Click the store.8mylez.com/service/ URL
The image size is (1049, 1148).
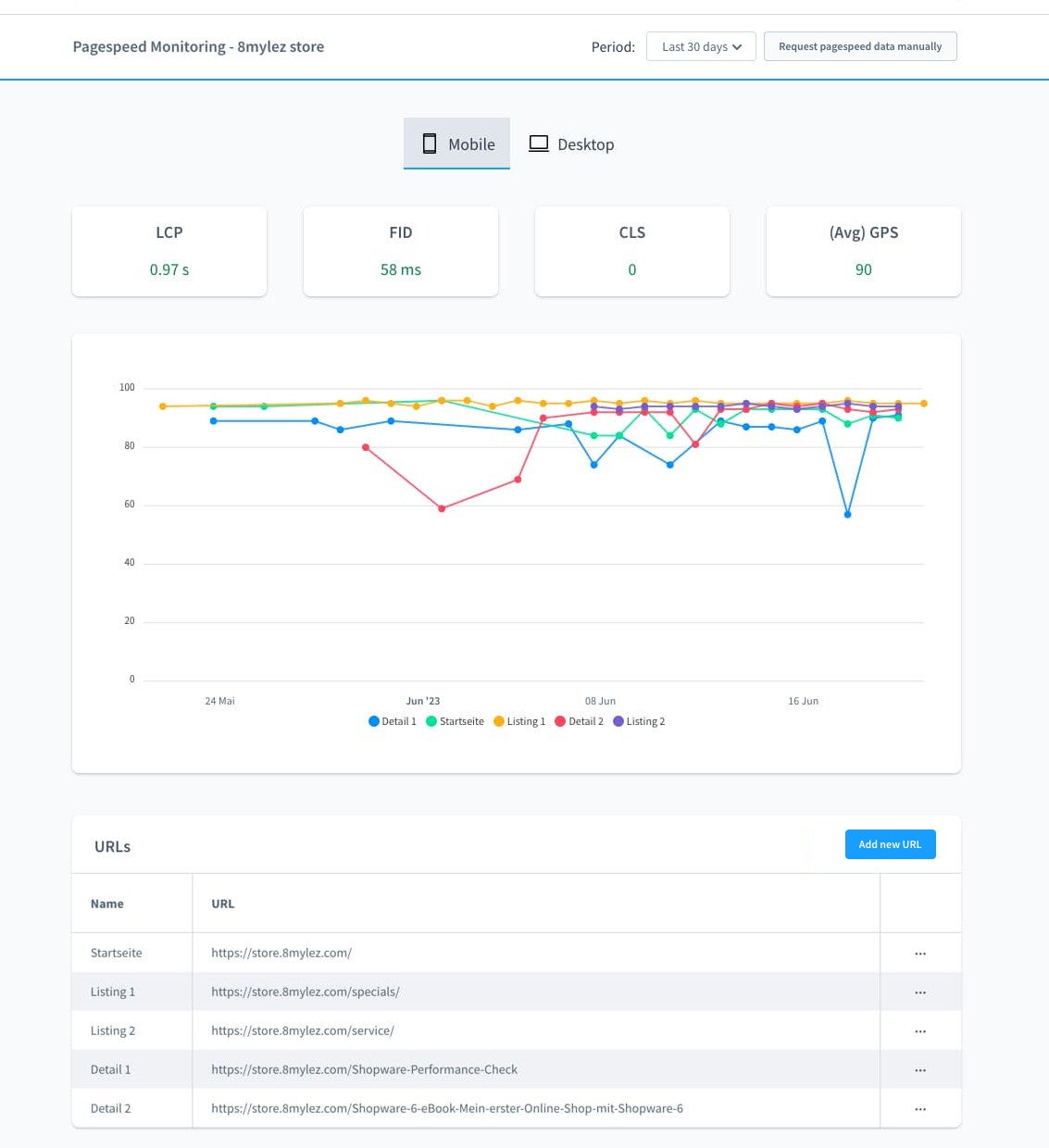tap(303, 1030)
